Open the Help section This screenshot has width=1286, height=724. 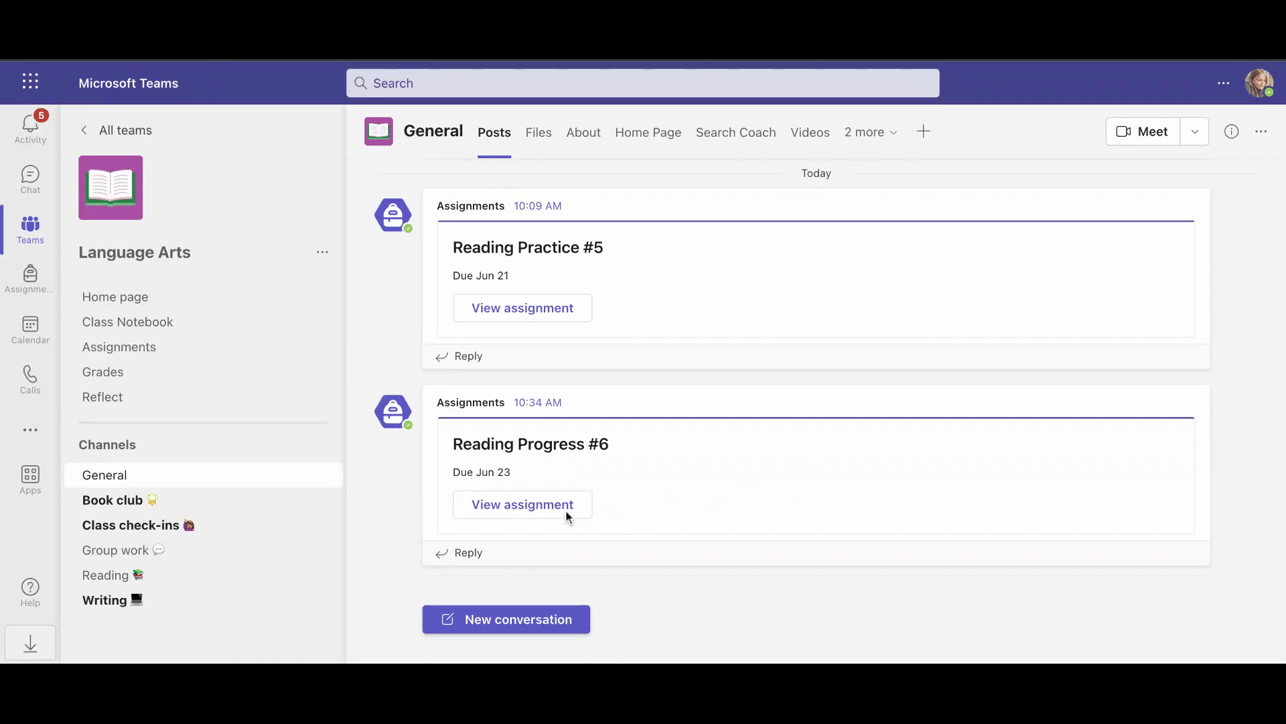click(30, 592)
